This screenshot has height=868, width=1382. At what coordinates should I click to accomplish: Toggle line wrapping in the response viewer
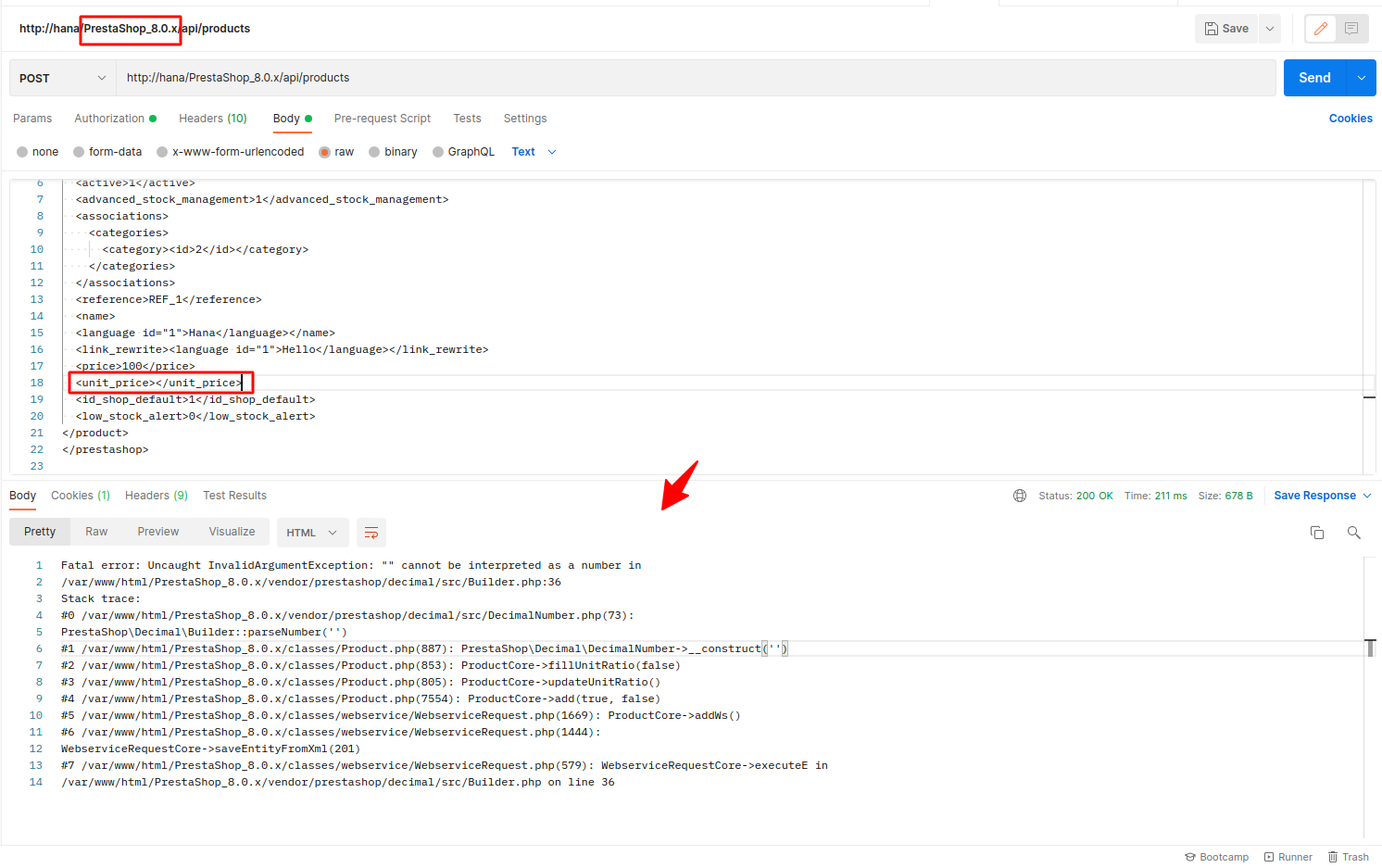click(371, 533)
